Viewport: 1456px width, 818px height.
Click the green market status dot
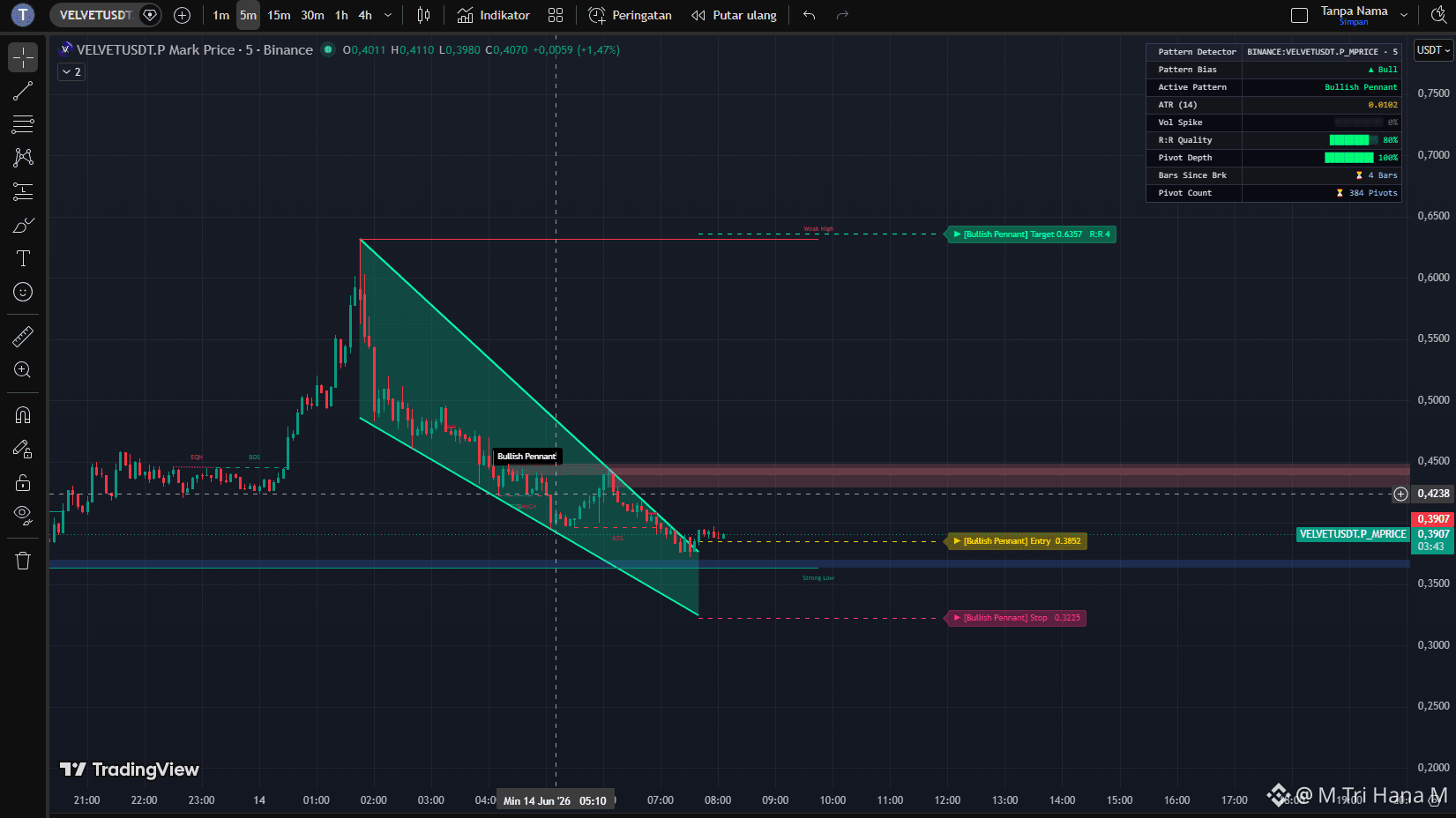click(x=328, y=50)
